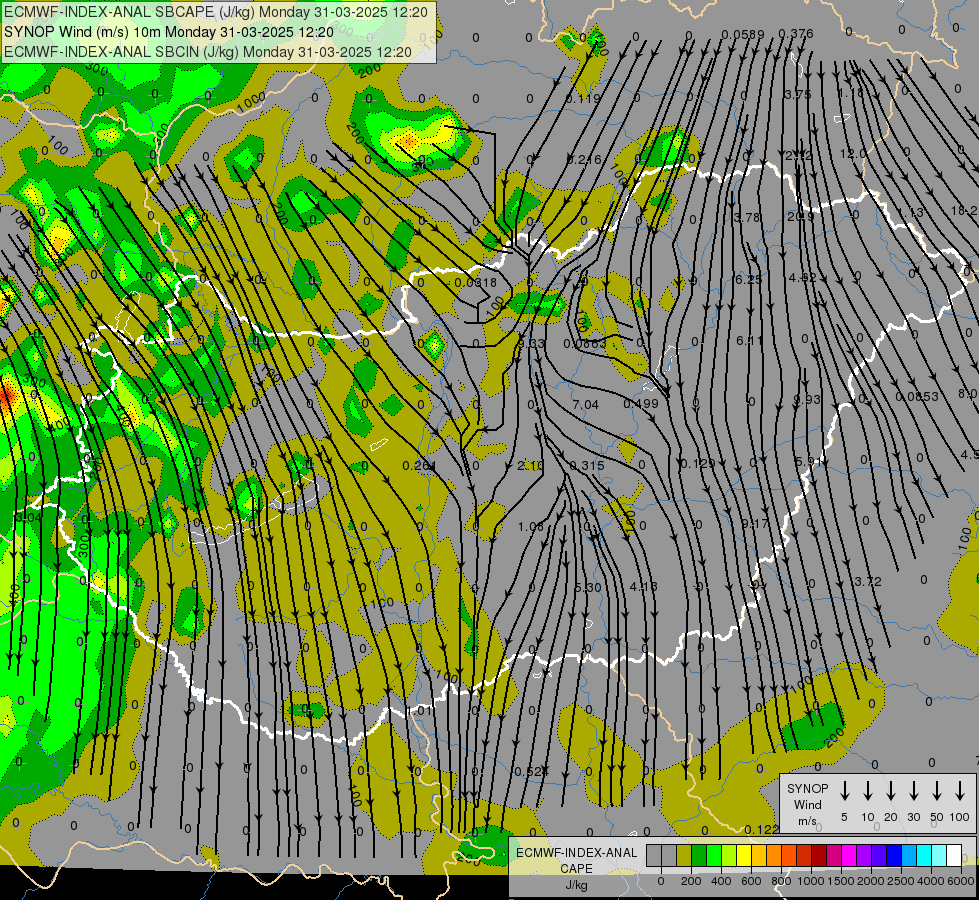
Task: Pick the pure blue CAPE legend swatch
Action: coord(895,855)
